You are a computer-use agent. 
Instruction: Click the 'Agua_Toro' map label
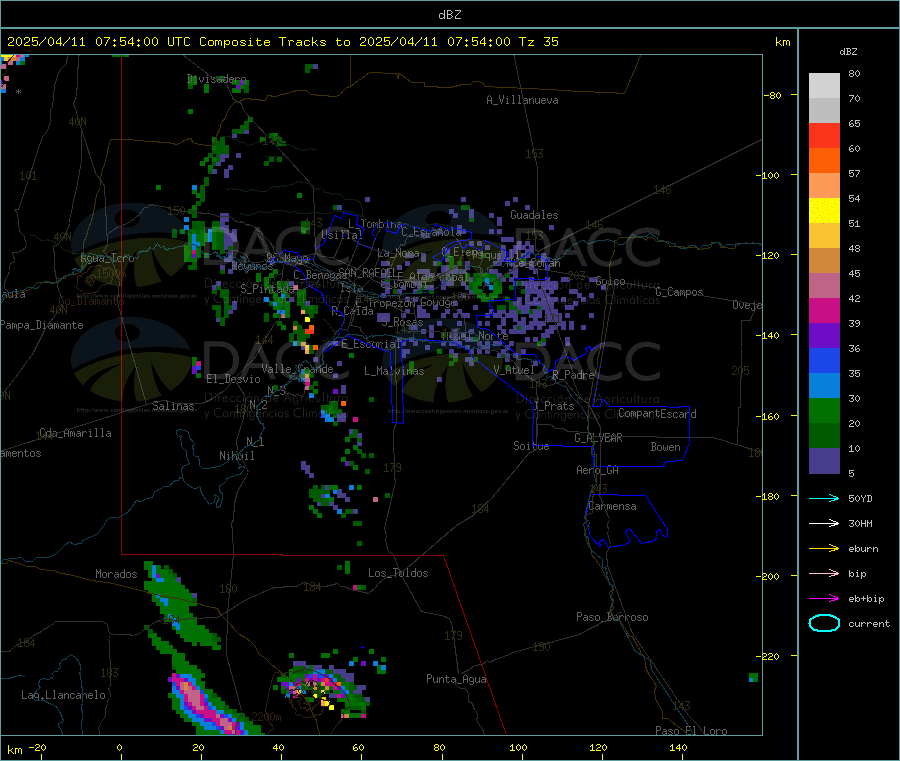pyautogui.click(x=107, y=258)
